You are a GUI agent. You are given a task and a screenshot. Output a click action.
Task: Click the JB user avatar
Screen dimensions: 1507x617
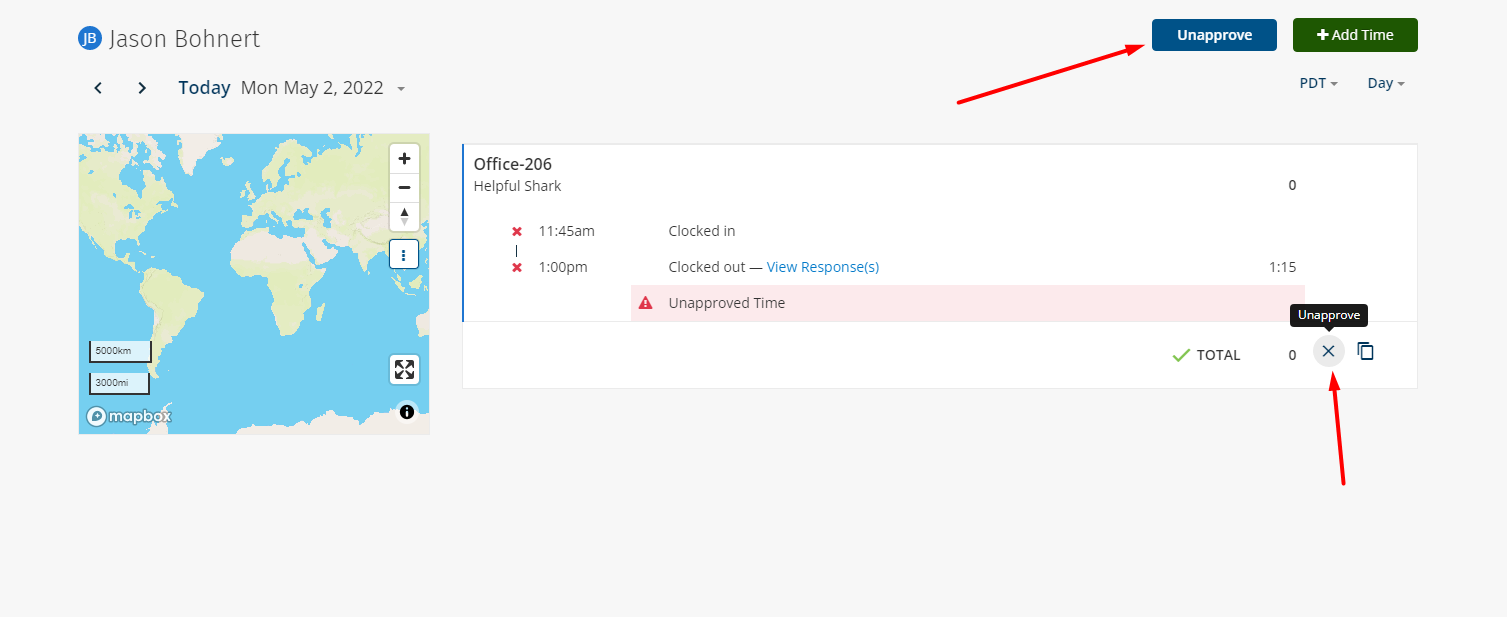pyautogui.click(x=90, y=39)
